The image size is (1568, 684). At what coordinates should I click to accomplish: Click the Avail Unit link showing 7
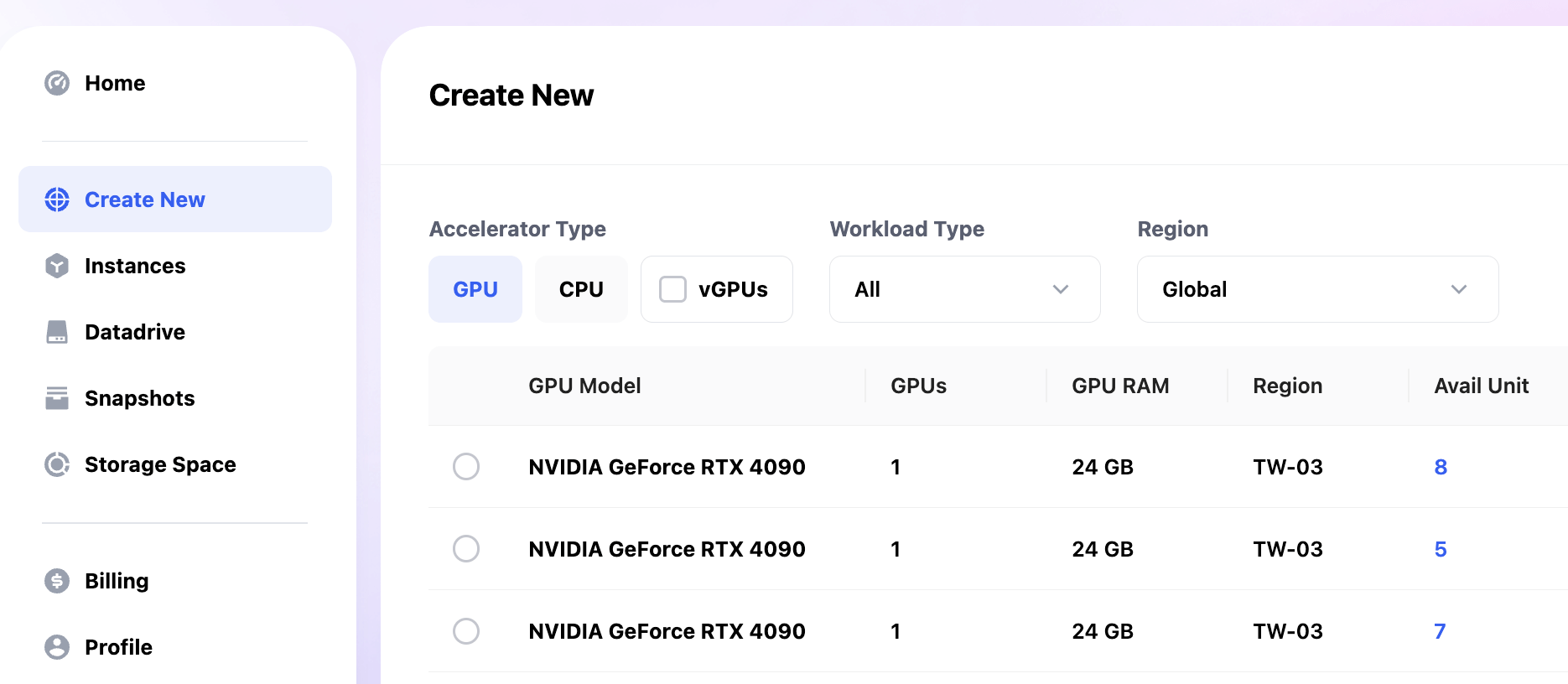coord(1440,631)
